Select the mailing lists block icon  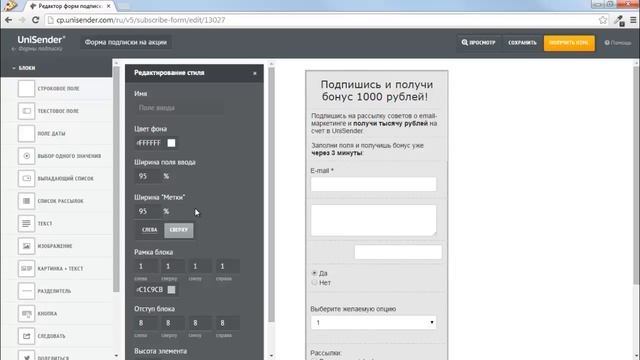[x=26, y=201]
